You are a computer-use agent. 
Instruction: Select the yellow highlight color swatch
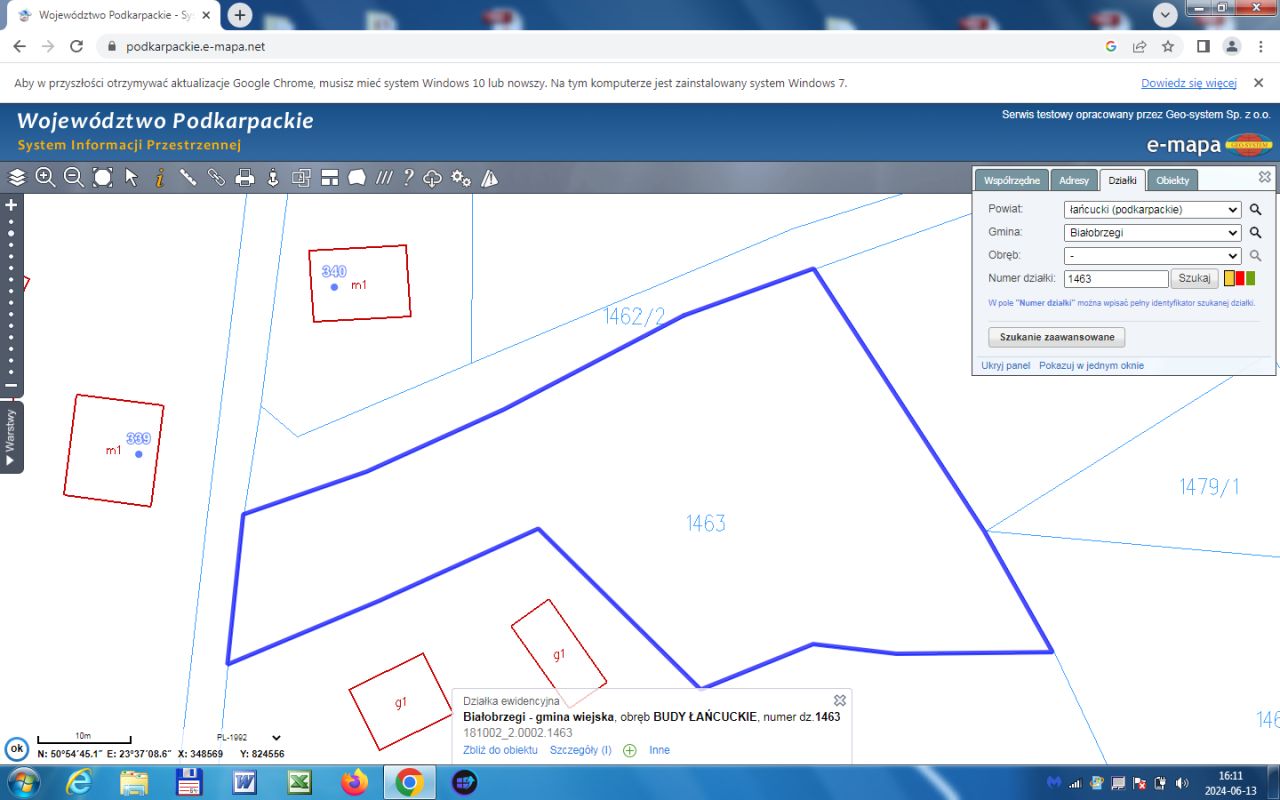tap(1229, 279)
